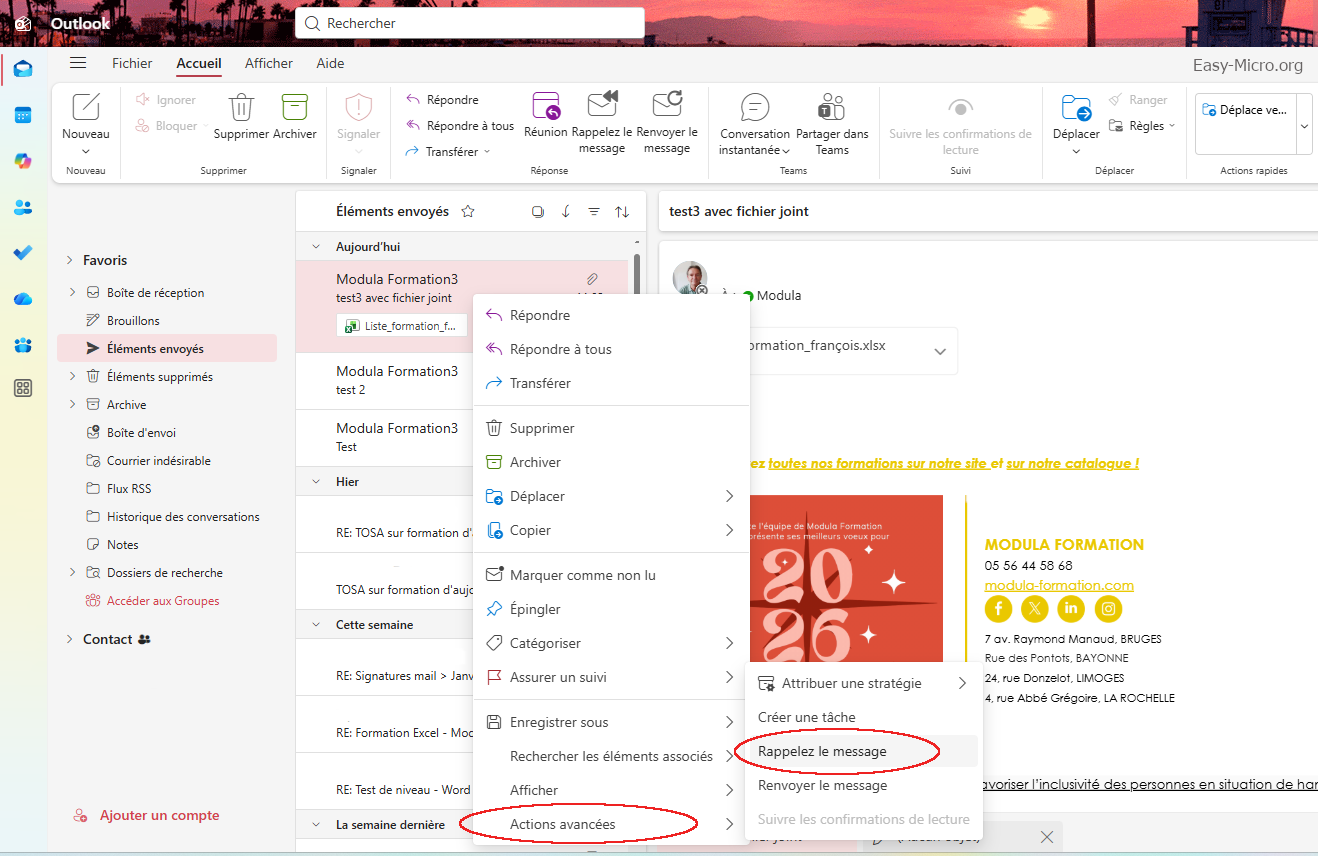Open the OneDrive icon in left sidebar
This screenshot has height=856, width=1318.
23,299
